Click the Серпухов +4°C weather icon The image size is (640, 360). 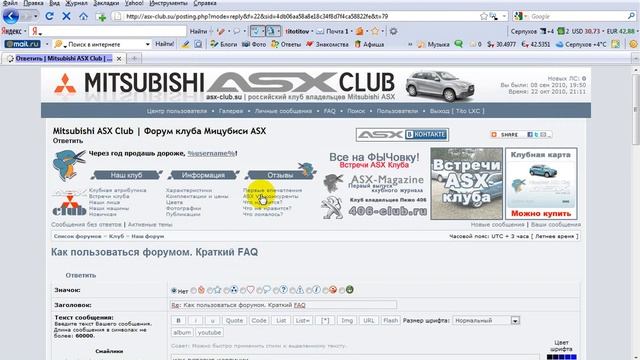click(x=560, y=44)
